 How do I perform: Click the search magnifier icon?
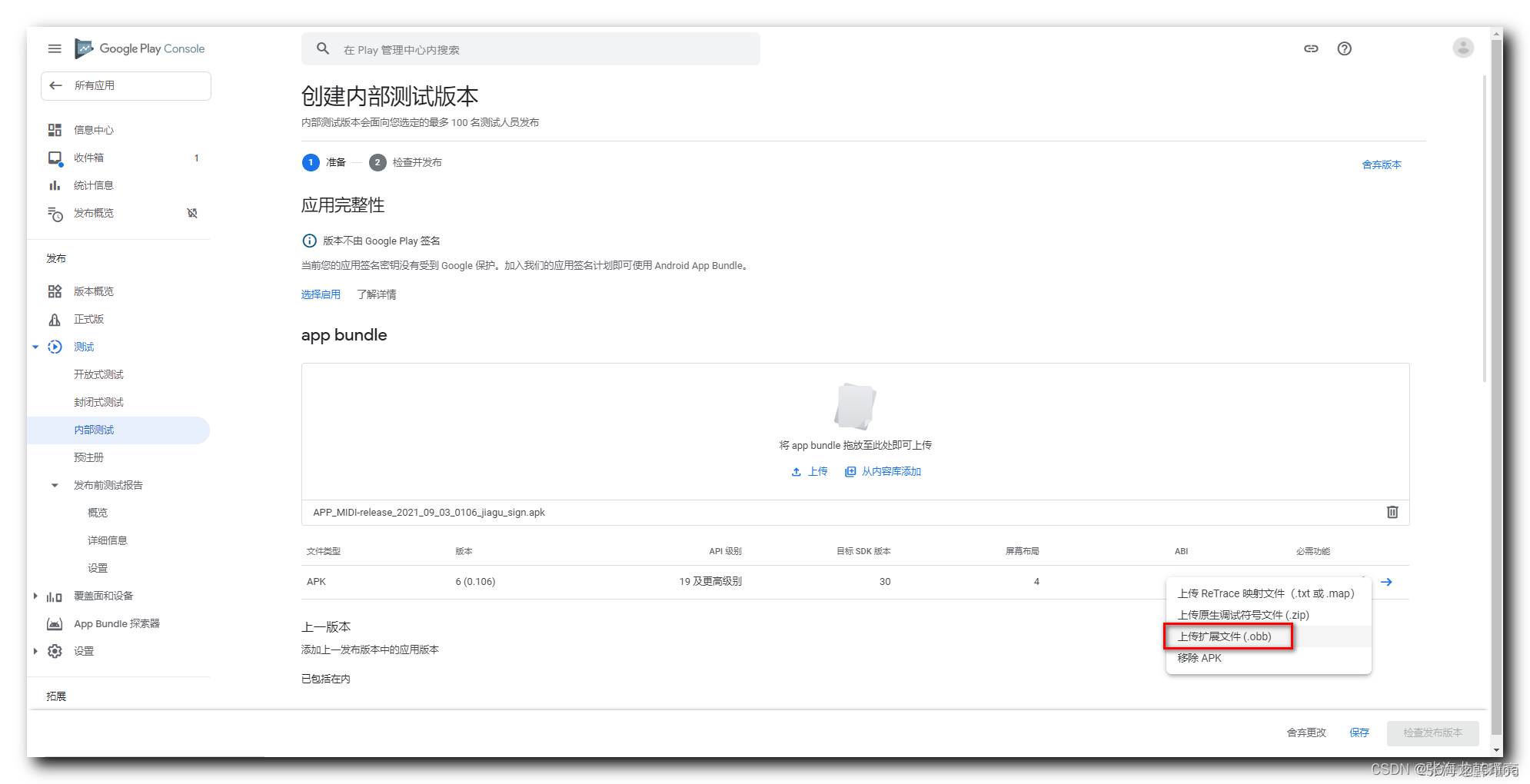click(323, 48)
